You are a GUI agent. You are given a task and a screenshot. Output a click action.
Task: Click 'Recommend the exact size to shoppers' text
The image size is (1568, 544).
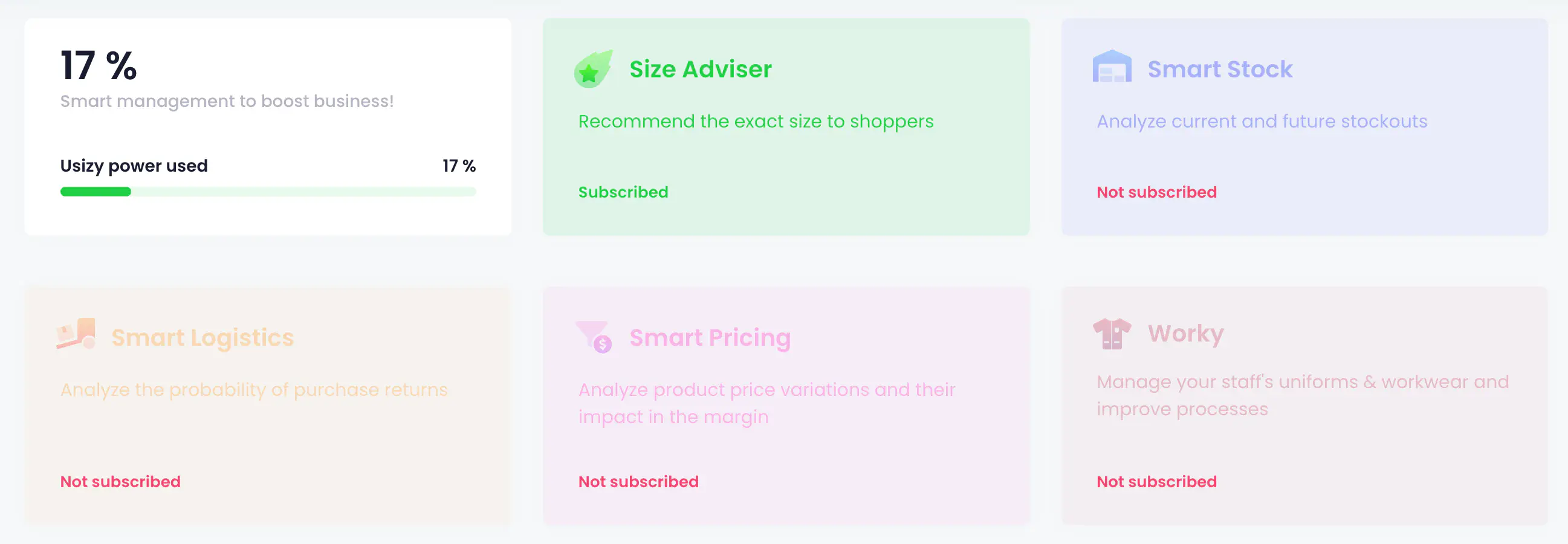pyautogui.click(x=756, y=121)
